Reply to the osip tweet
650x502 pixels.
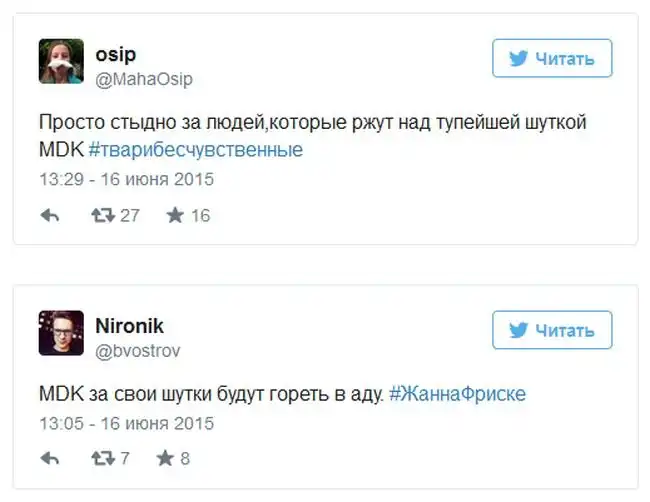click(x=50, y=215)
